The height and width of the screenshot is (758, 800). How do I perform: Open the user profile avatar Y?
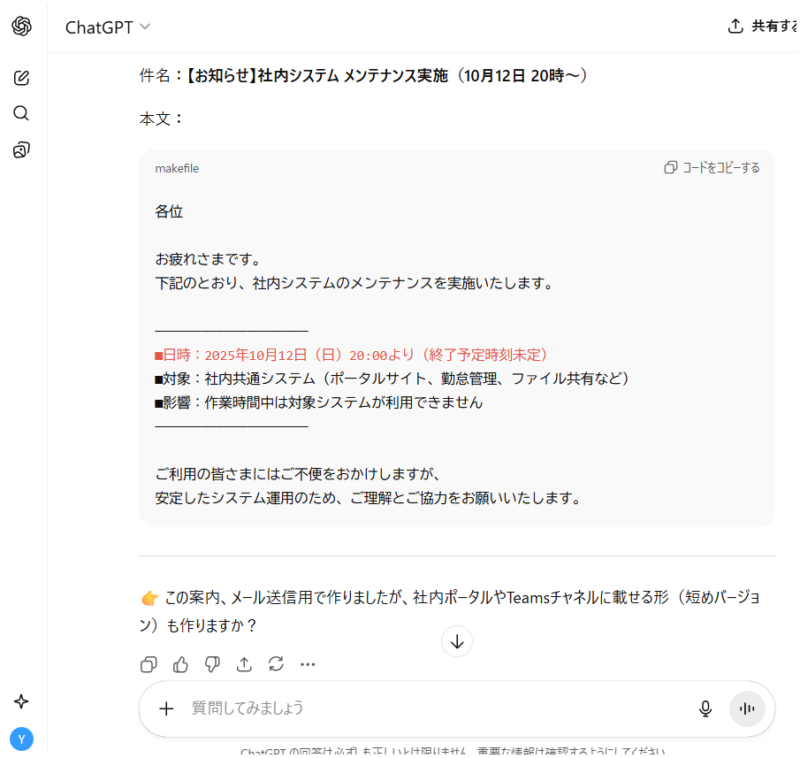pyautogui.click(x=21, y=738)
